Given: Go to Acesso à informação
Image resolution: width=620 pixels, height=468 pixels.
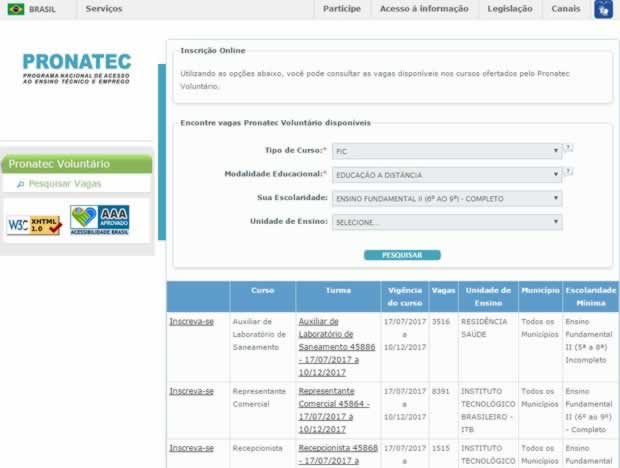Looking at the screenshot, I should tap(424, 9).
